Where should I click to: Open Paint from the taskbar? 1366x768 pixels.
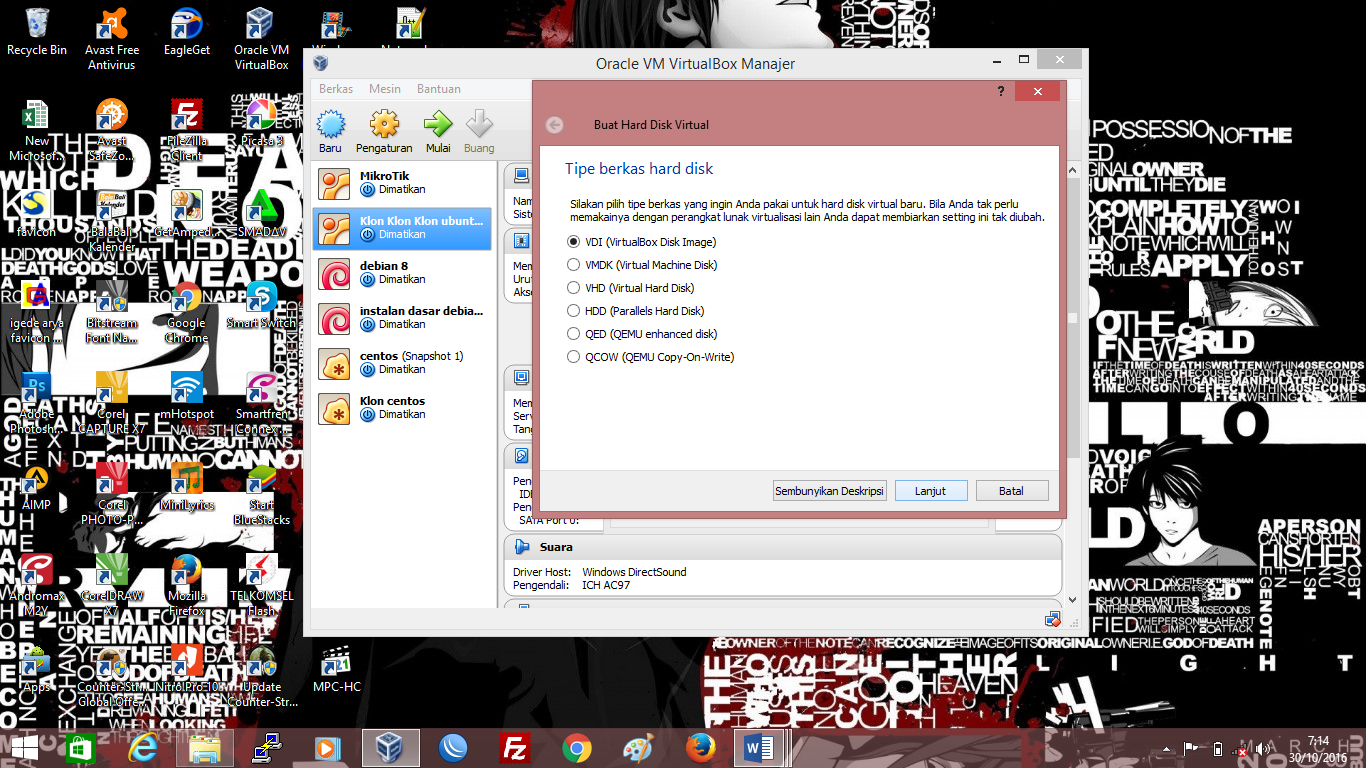tap(637, 748)
